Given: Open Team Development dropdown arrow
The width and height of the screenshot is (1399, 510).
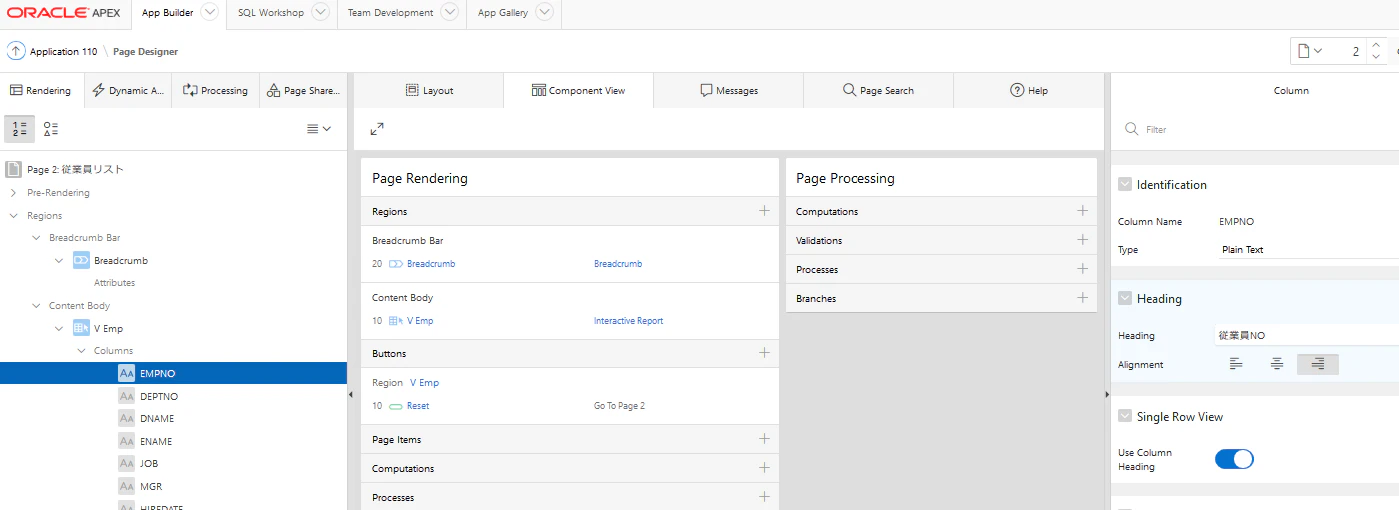Looking at the screenshot, I should [x=449, y=12].
